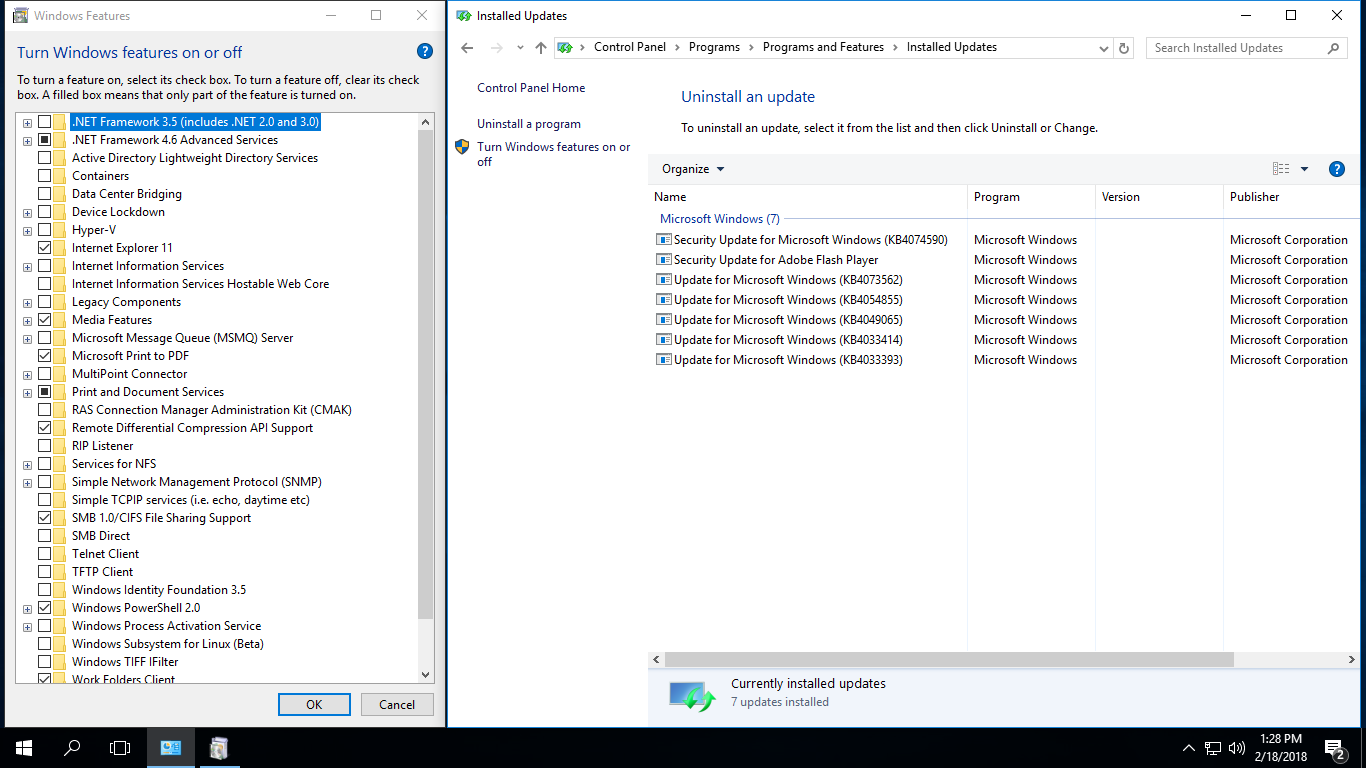
Task: Open taskbar search
Action: point(72,748)
